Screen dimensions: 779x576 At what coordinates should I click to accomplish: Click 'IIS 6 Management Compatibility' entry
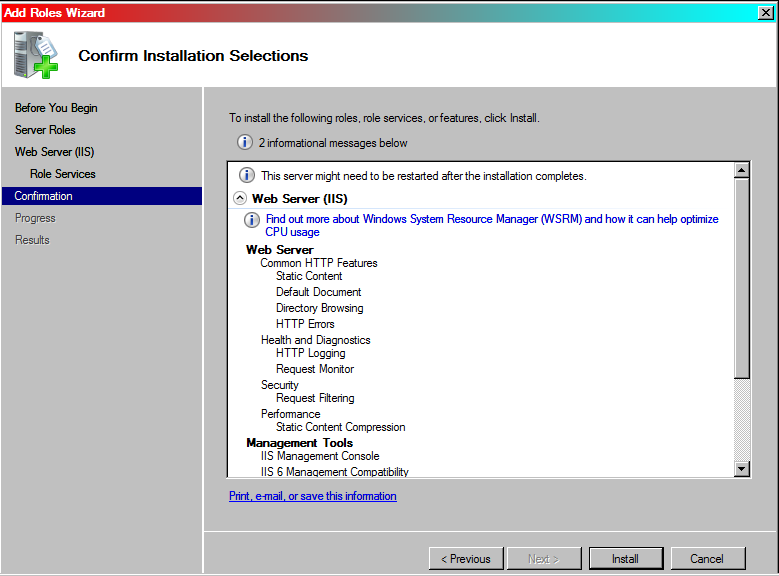coord(334,472)
